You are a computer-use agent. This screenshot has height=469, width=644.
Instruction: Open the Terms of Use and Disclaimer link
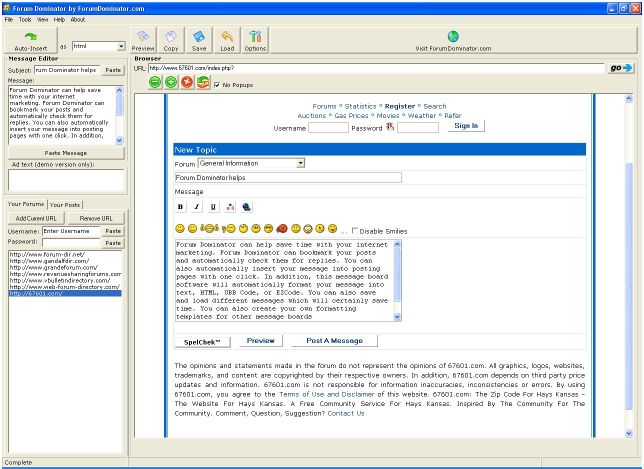327,394
